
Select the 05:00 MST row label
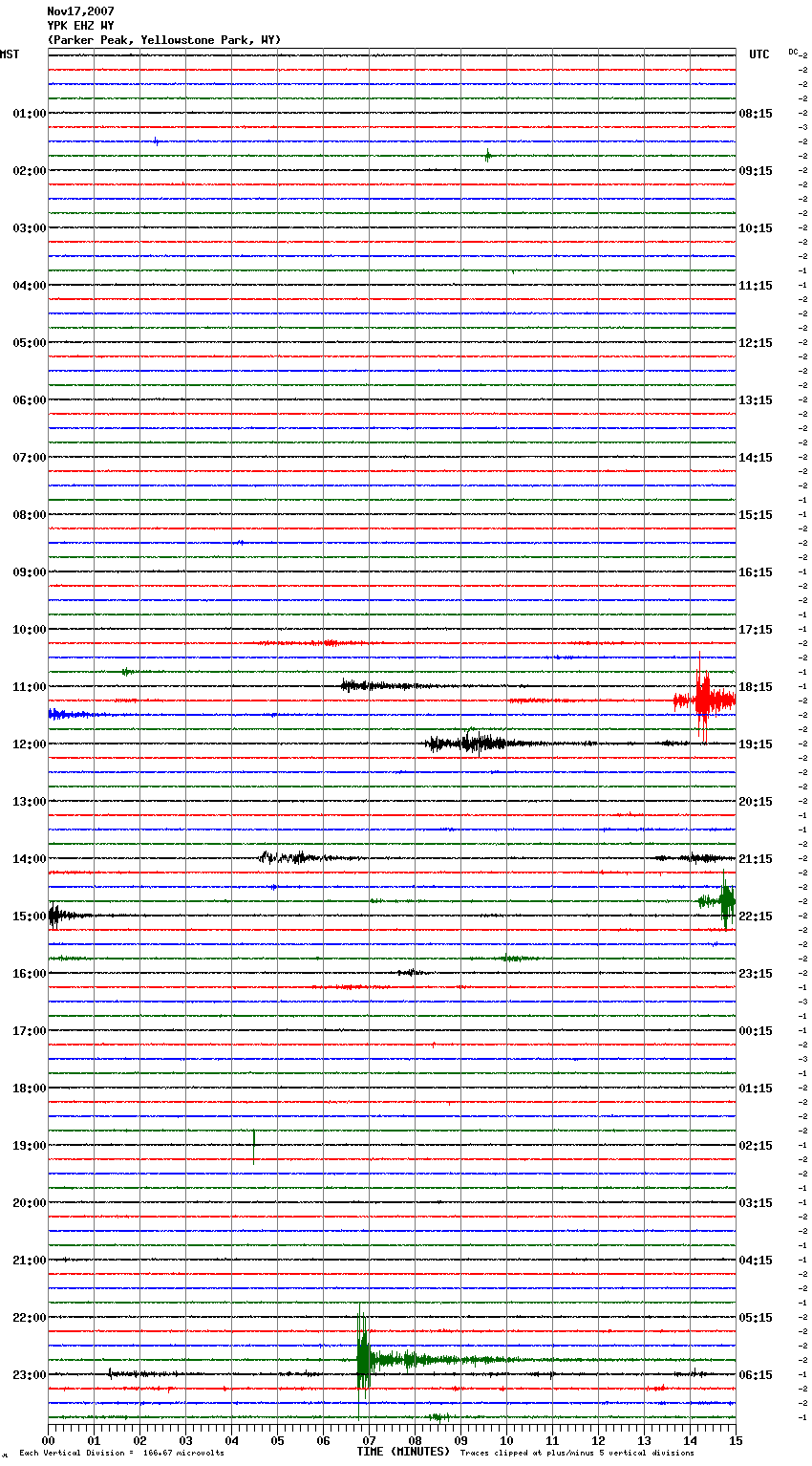pyautogui.click(x=30, y=343)
